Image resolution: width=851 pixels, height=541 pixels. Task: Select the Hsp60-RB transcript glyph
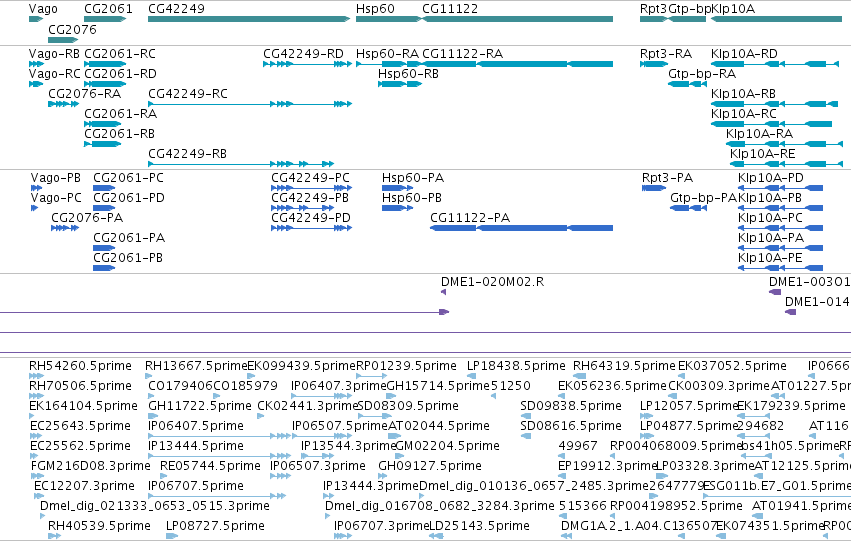[x=400, y=84]
